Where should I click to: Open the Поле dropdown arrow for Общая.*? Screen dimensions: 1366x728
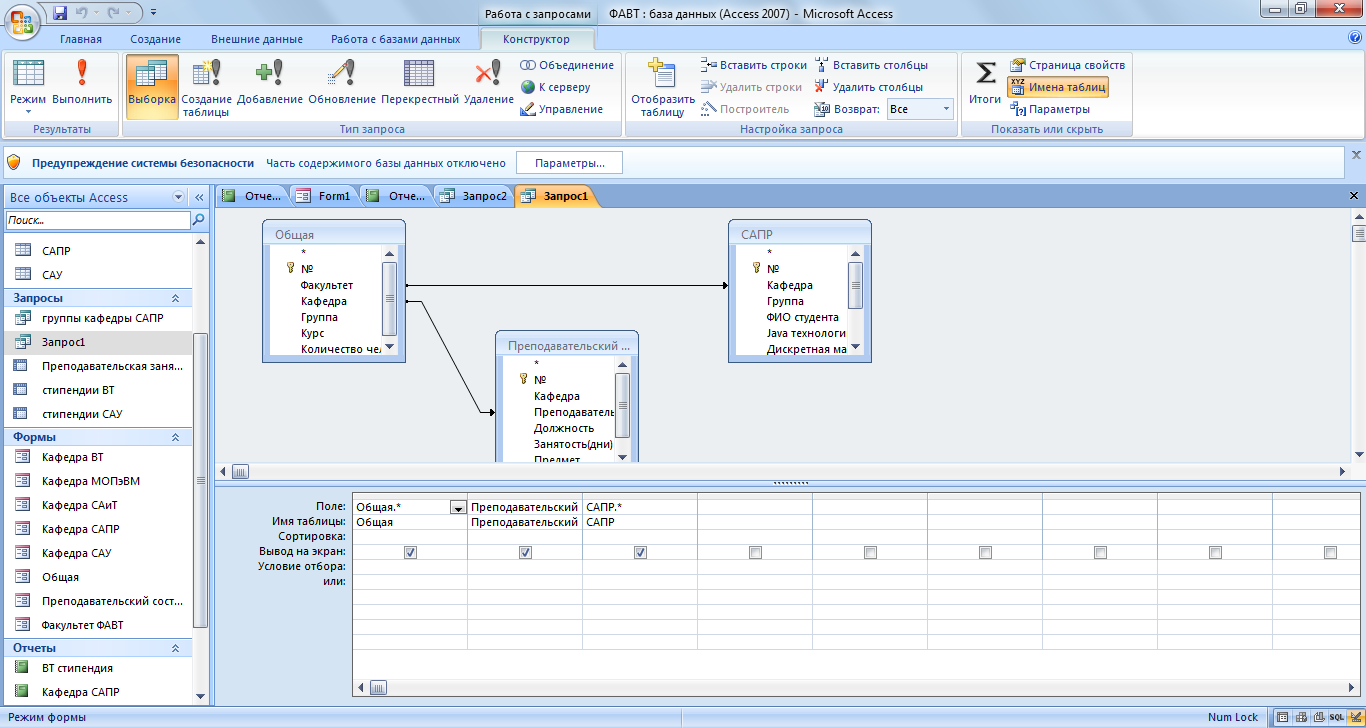point(458,508)
